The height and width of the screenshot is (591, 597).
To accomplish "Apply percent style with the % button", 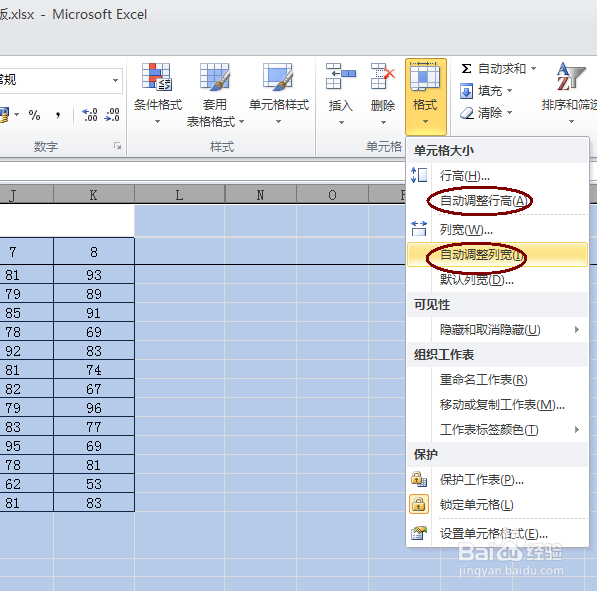I will (x=34, y=115).
